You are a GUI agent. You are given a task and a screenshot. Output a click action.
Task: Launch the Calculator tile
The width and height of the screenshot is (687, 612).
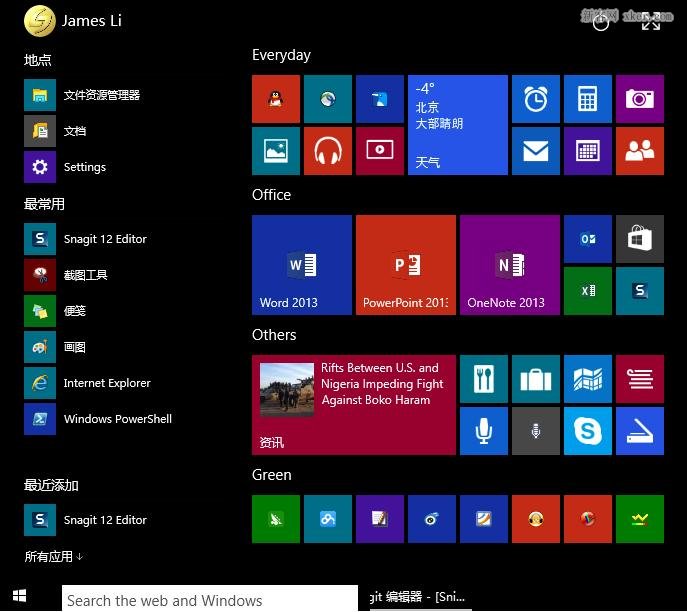pyautogui.click(x=588, y=99)
